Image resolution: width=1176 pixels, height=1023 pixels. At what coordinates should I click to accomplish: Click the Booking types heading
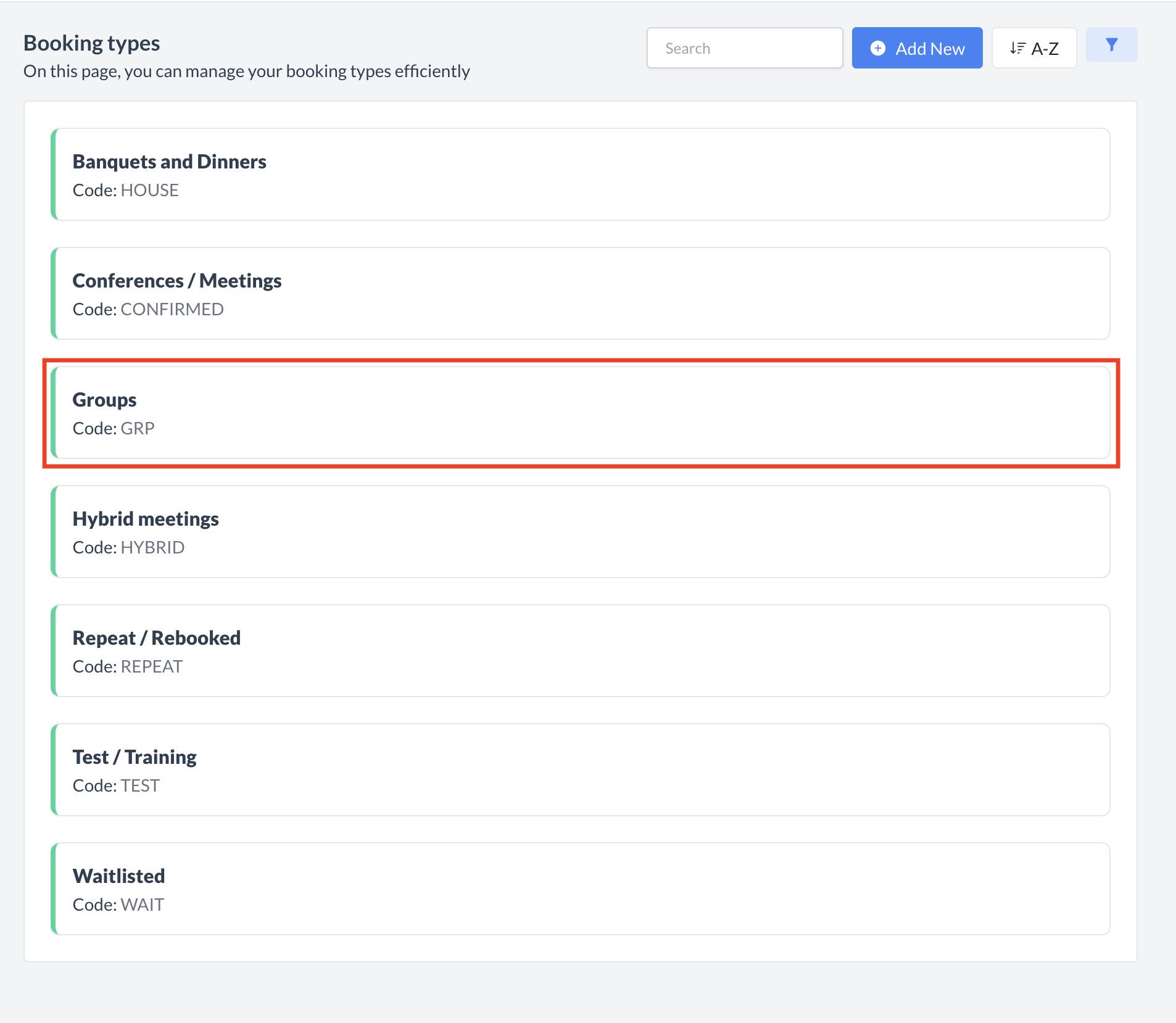pyautogui.click(x=91, y=42)
